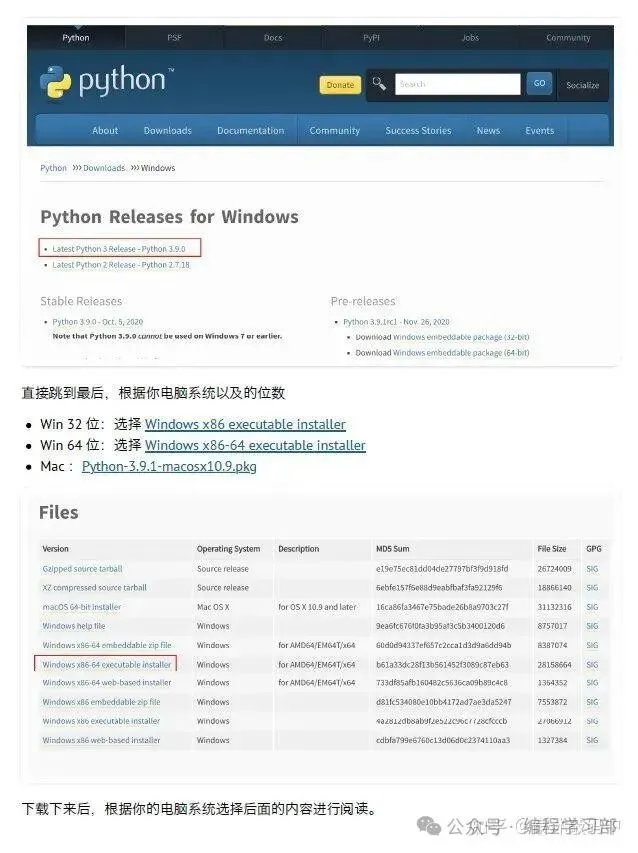Screen dimensions: 638x853
Task: Click text 'for OS X 10.9 and later'
Action: [x=317, y=607]
